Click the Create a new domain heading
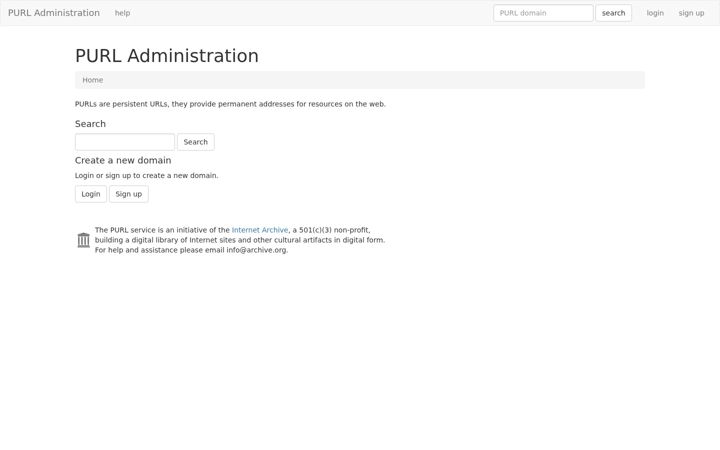This screenshot has width=720, height=450. (x=123, y=160)
